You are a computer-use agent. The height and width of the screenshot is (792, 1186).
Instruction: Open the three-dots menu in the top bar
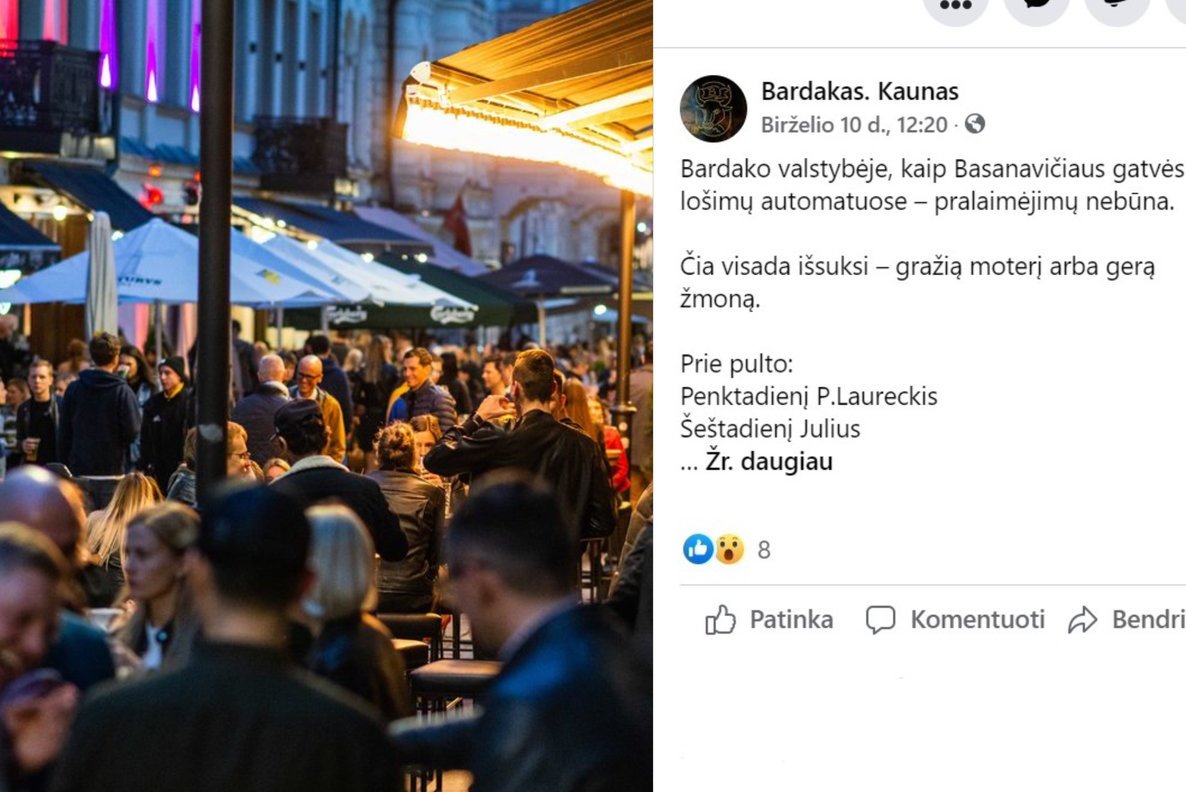pyautogui.click(x=956, y=8)
